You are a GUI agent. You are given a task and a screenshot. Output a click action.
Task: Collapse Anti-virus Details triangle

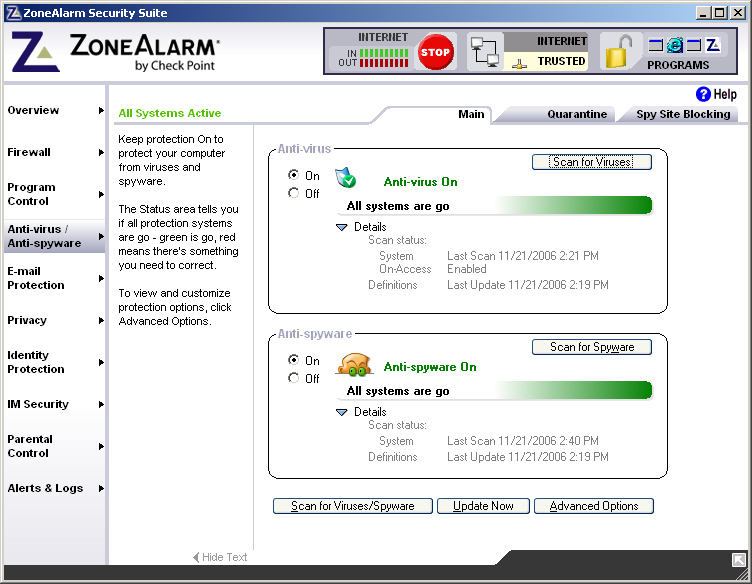click(341, 227)
